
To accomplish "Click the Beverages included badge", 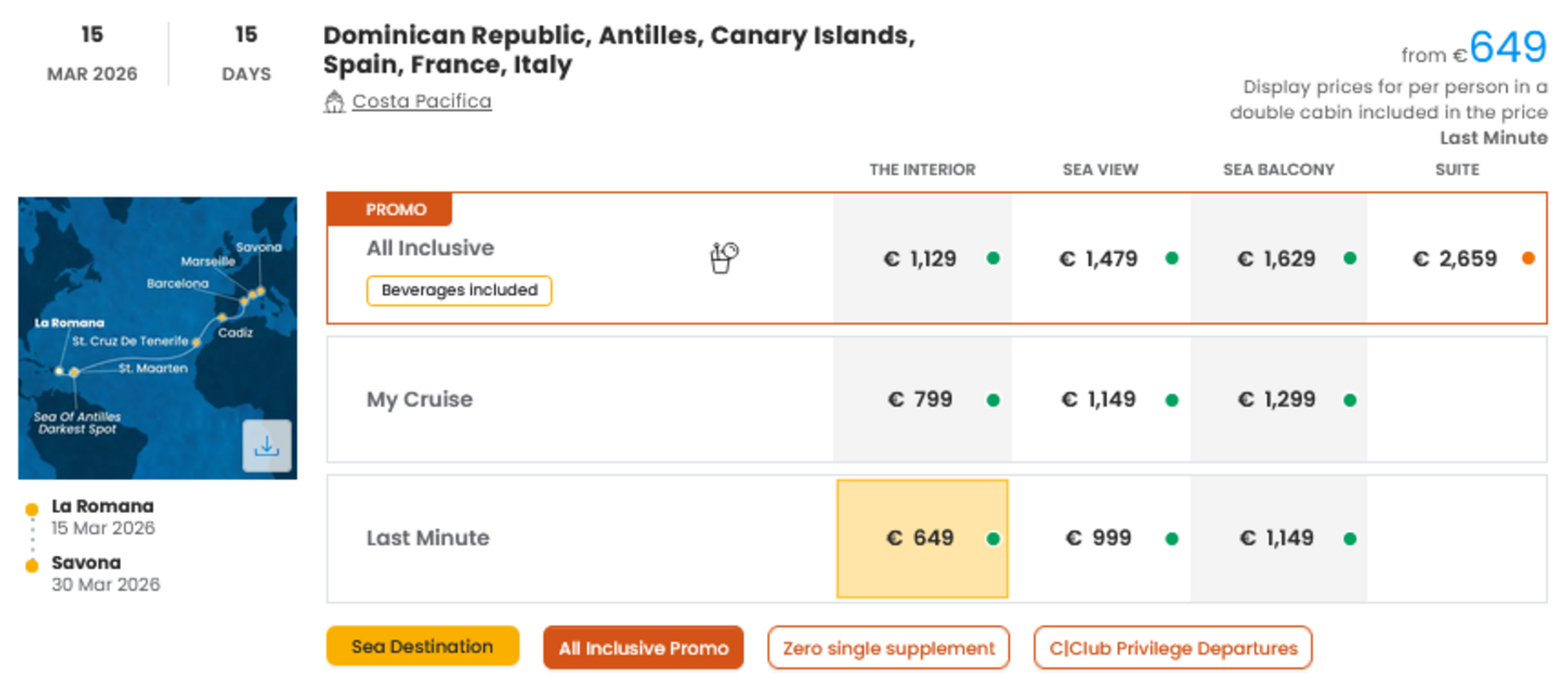I will tap(458, 290).
